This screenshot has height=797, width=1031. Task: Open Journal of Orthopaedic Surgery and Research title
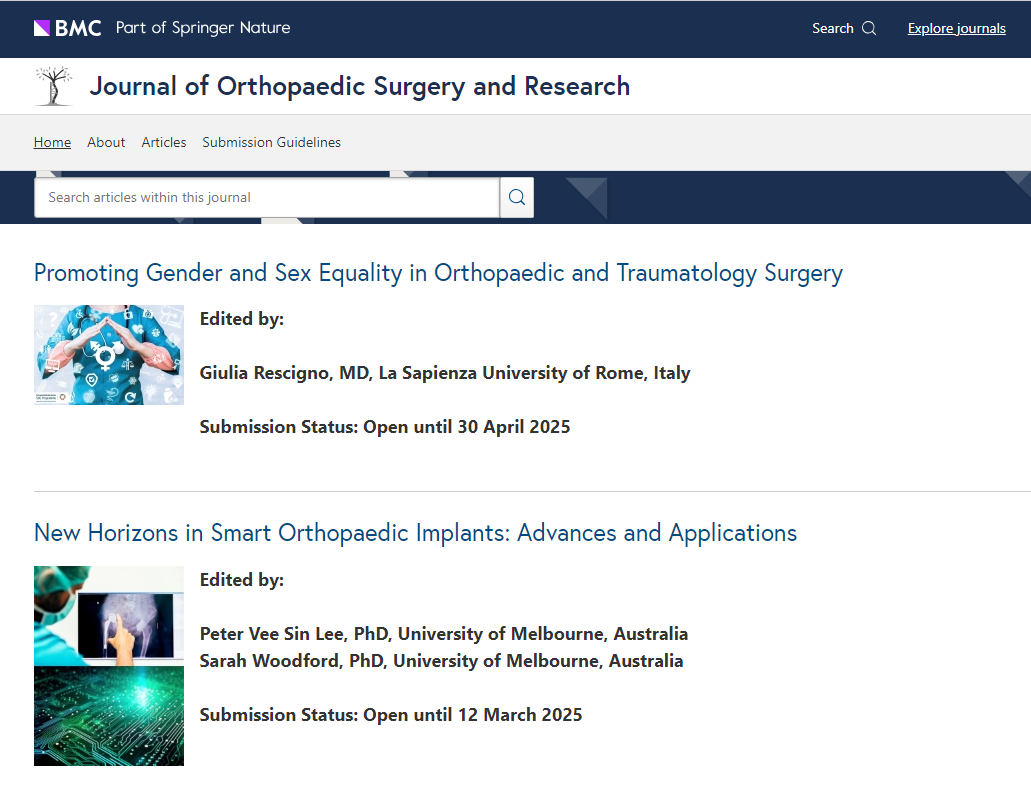pos(359,86)
